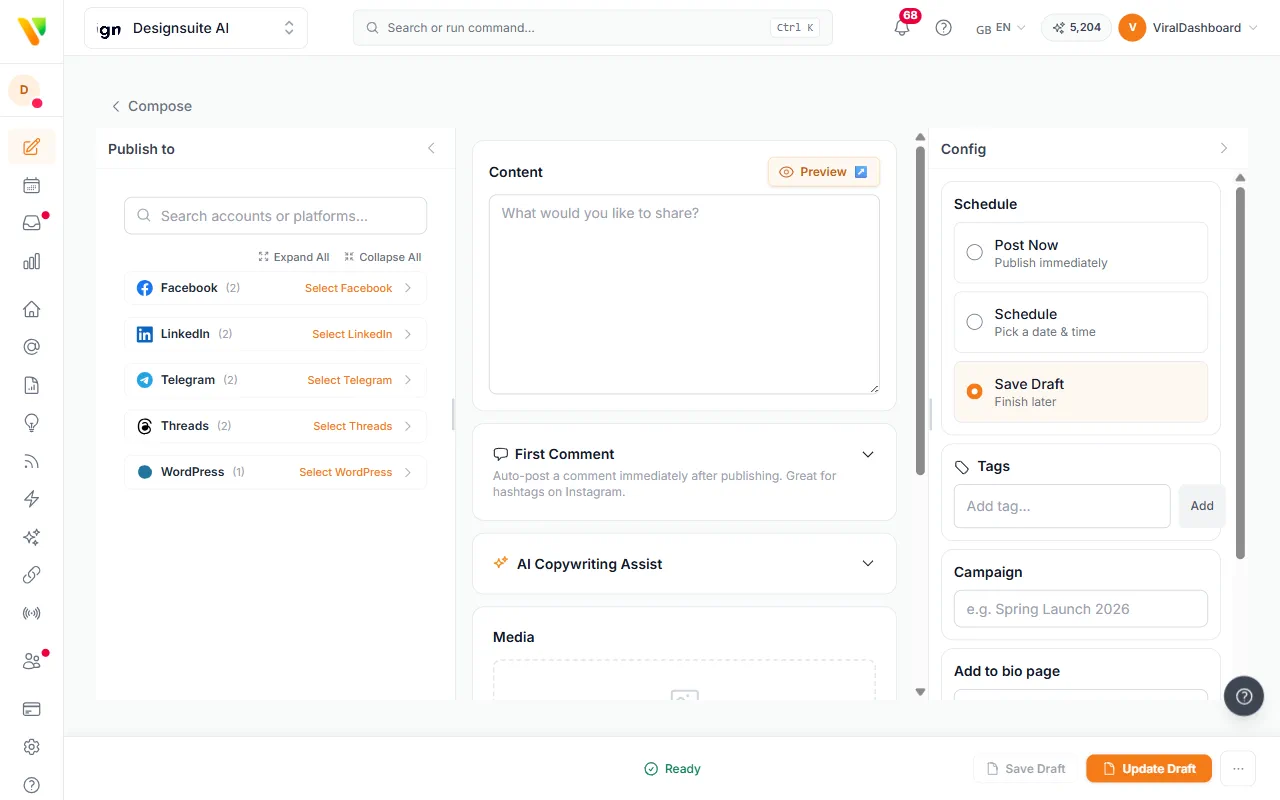Open the inbox icon in sidebar
This screenshot has height=800, width=1280.
[x=31, y=223]
